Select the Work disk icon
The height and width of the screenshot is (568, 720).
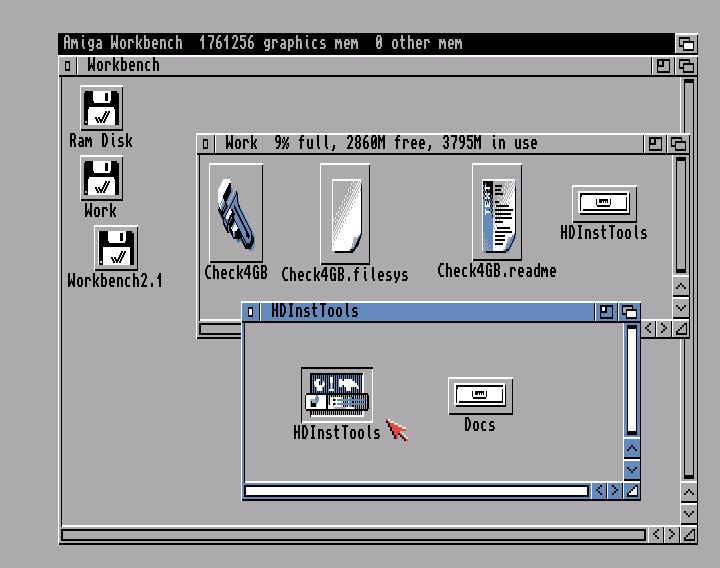click(101, 179)
